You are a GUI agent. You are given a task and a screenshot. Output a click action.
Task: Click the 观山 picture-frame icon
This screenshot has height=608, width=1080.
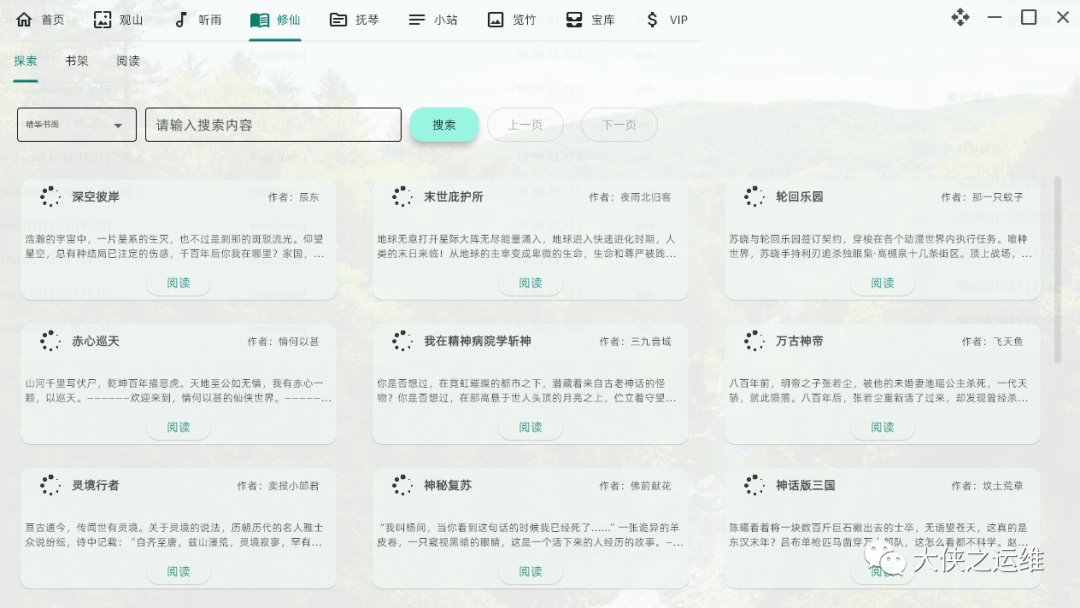click(102, 19)
